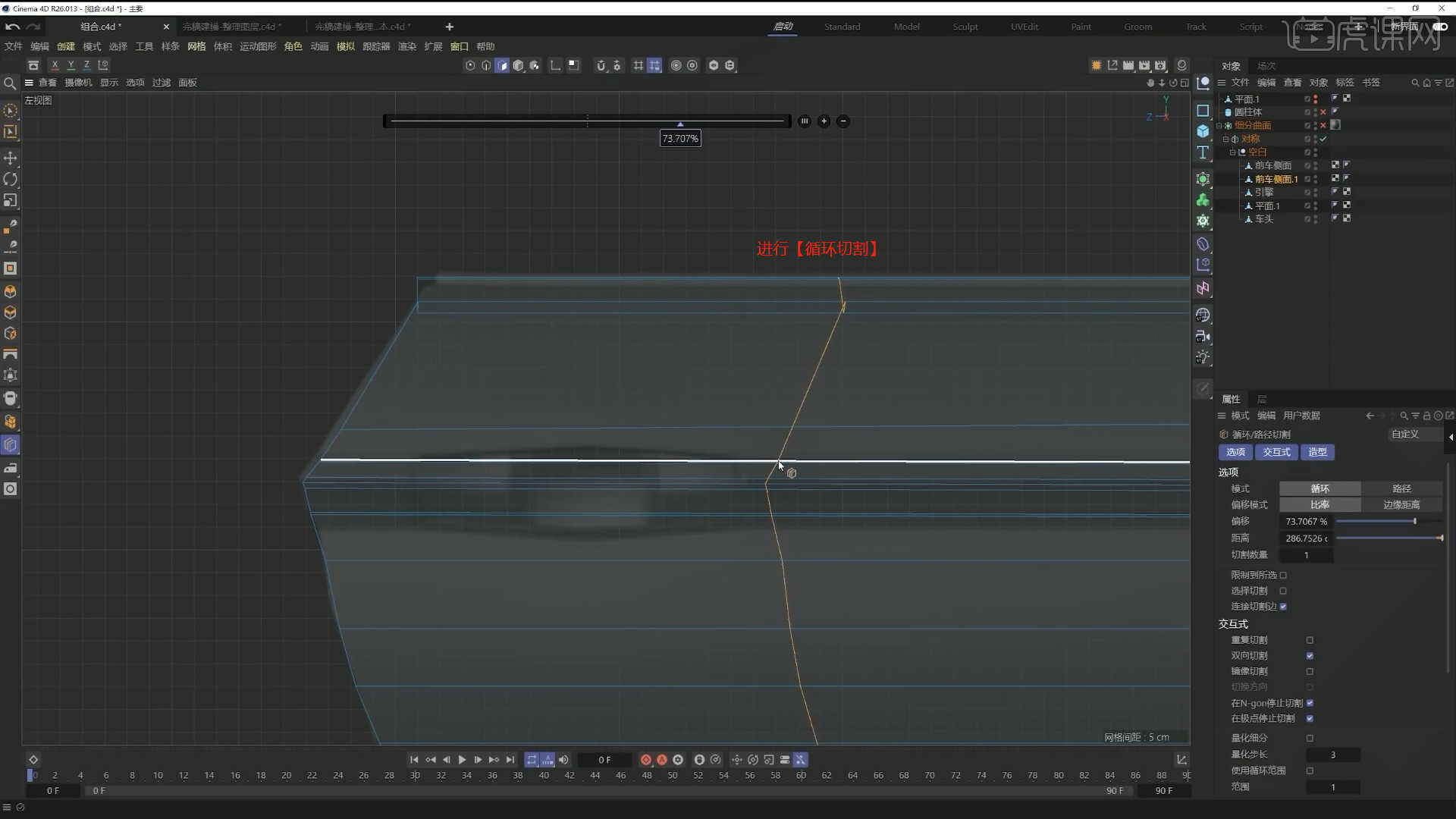The width and height of the screenshot is (1456, 819).
Task: Collapse the 空白 null tree node
Action: pyautogui.click(x=1232, y=152)
